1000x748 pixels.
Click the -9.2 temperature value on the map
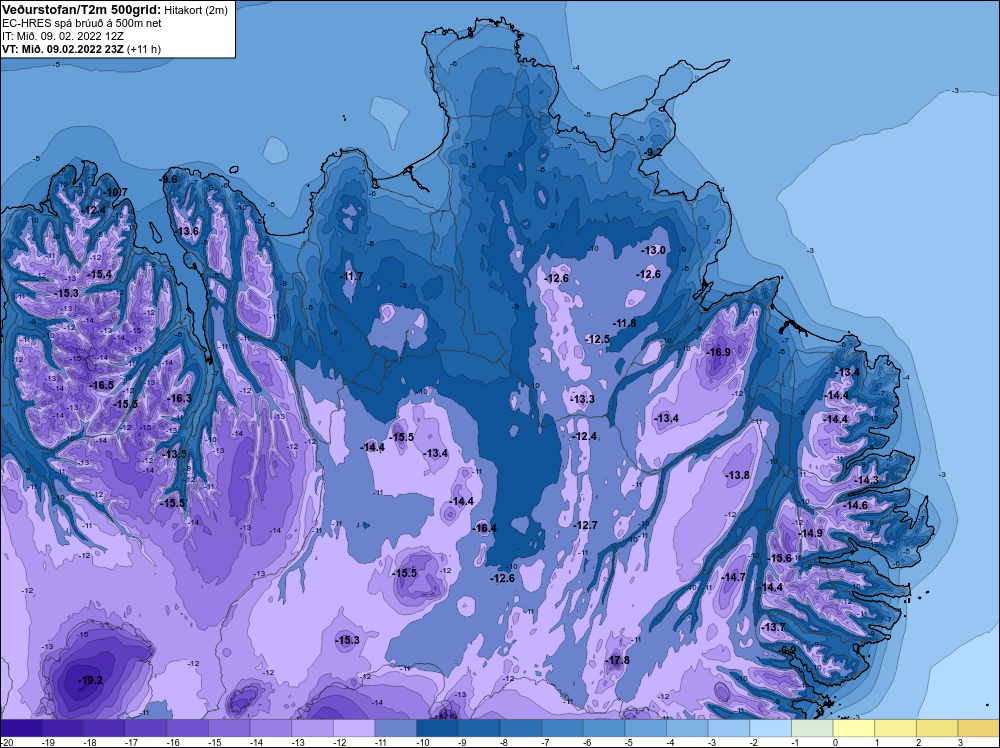point(653,152)
